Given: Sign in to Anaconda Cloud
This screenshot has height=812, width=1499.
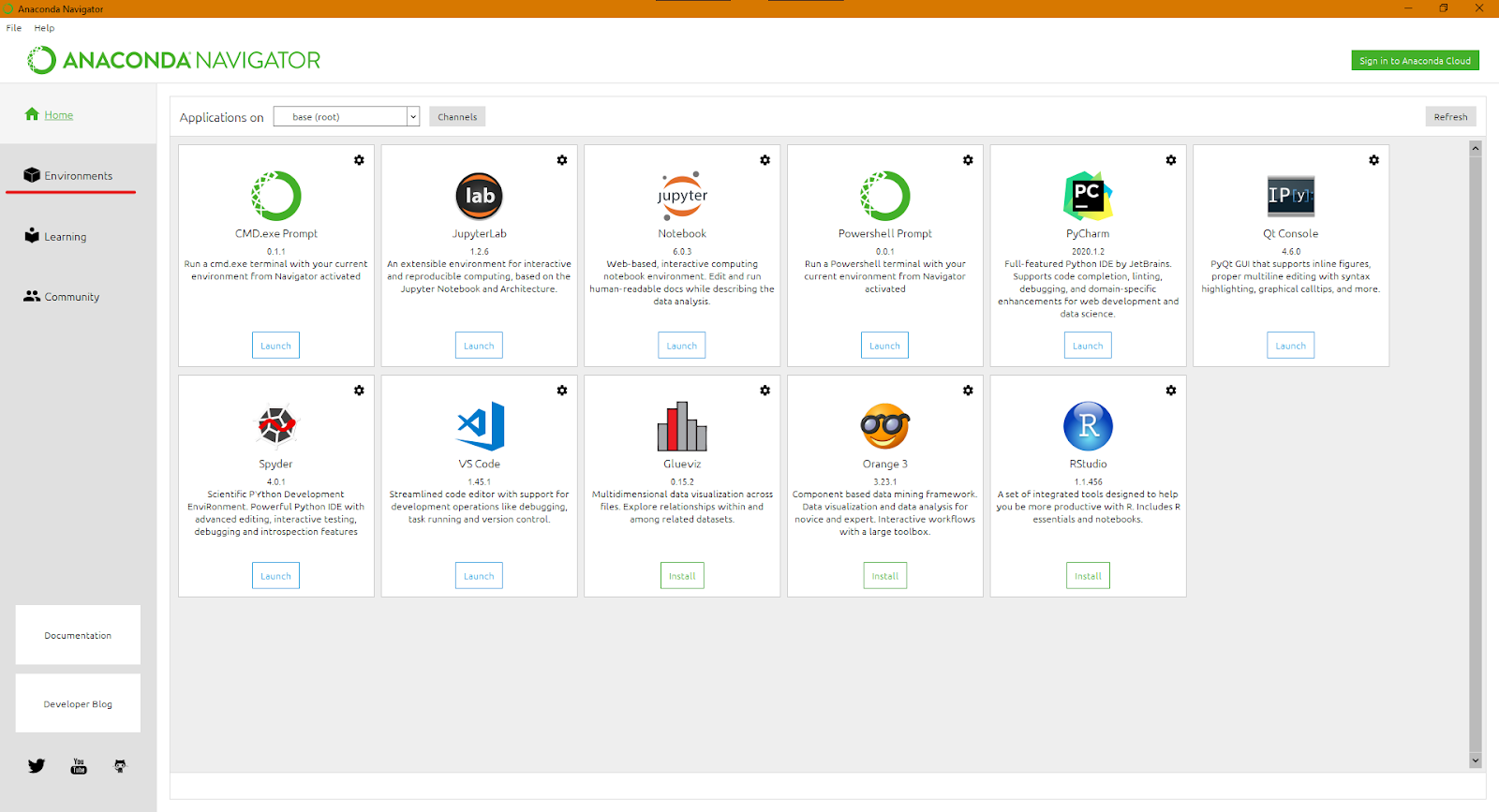Looking at the screenshot, I should pos(1415,60).
